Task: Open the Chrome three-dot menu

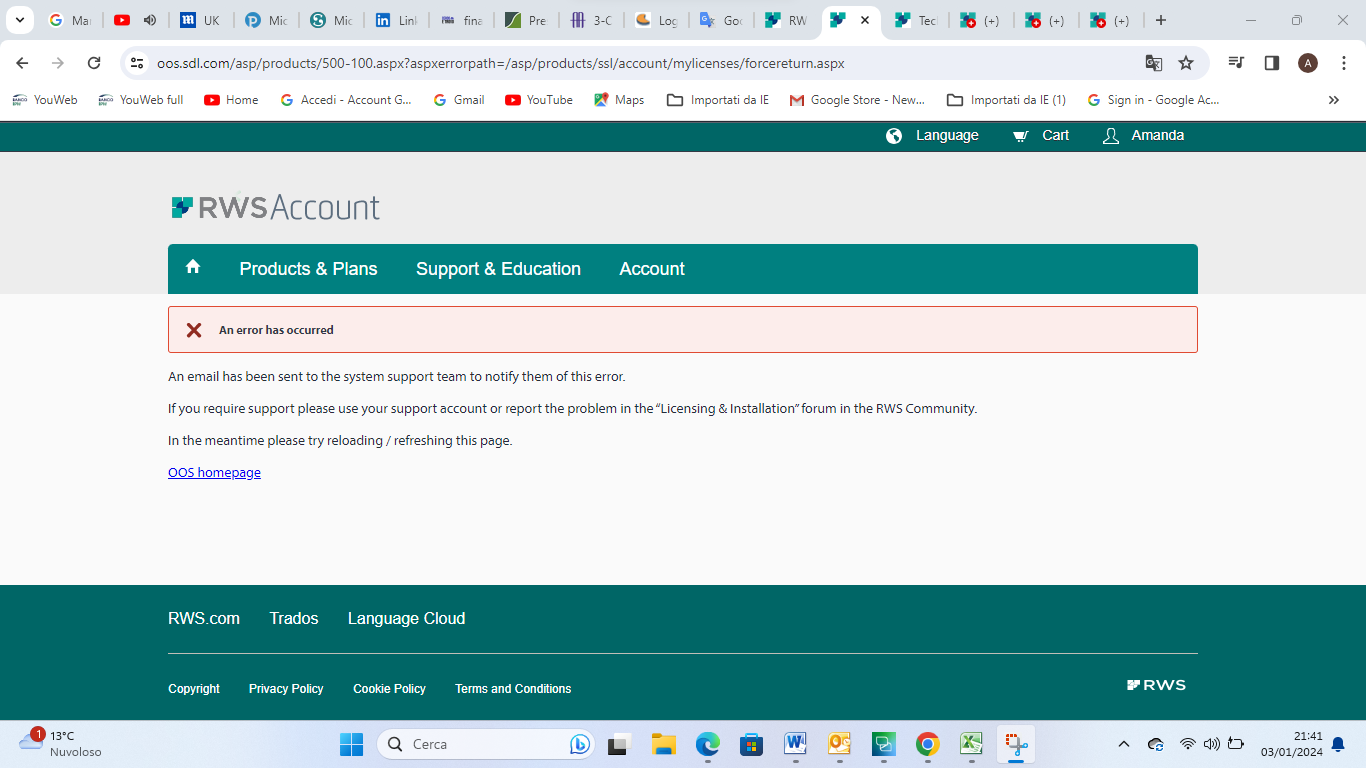Action: [1343, 63]
